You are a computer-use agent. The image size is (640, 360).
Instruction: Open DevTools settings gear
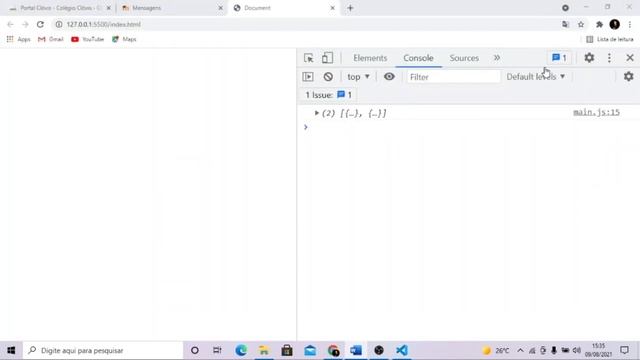tap(589, 58)
